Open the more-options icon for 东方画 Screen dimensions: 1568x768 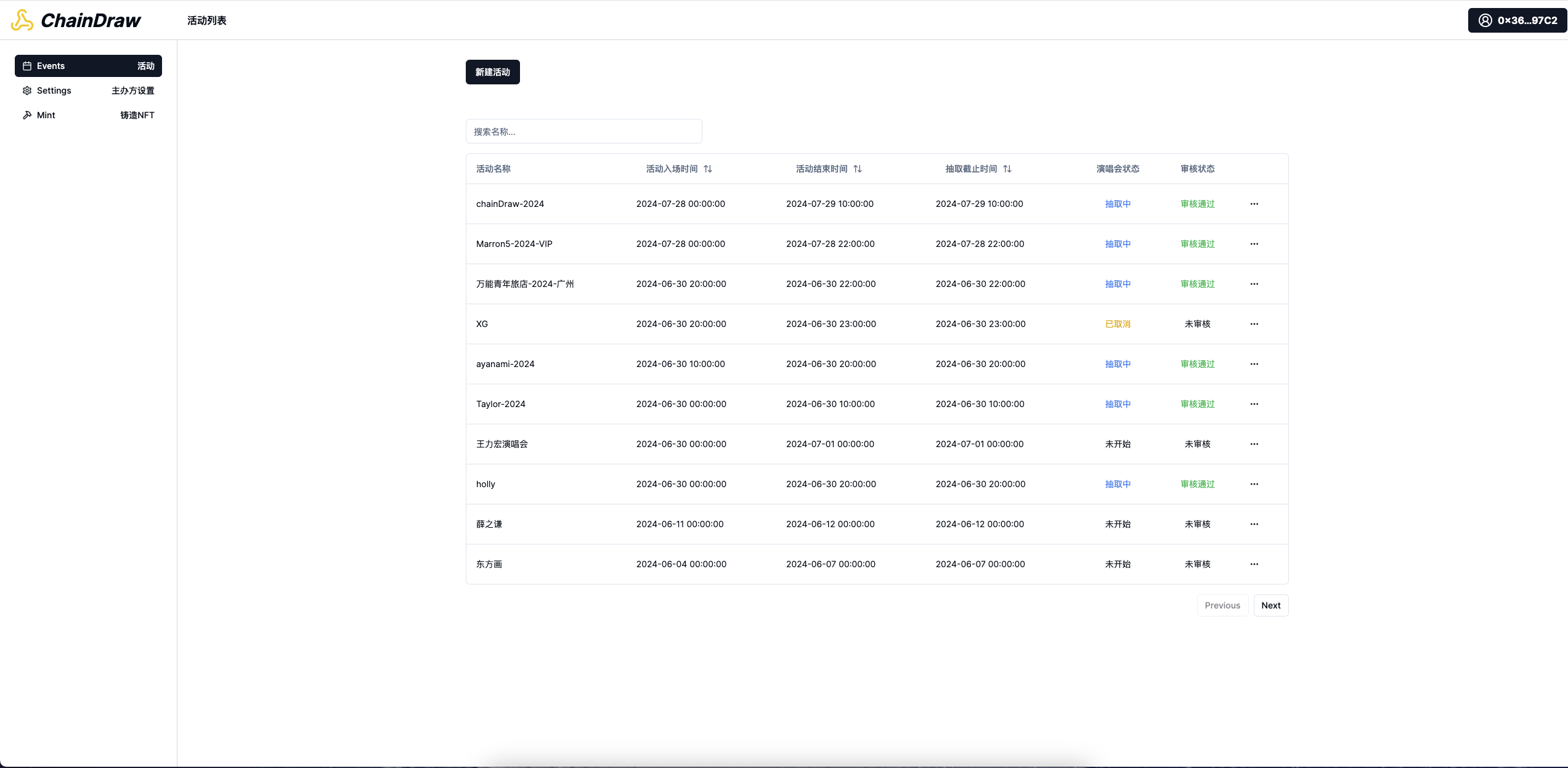click(1254, 564)
